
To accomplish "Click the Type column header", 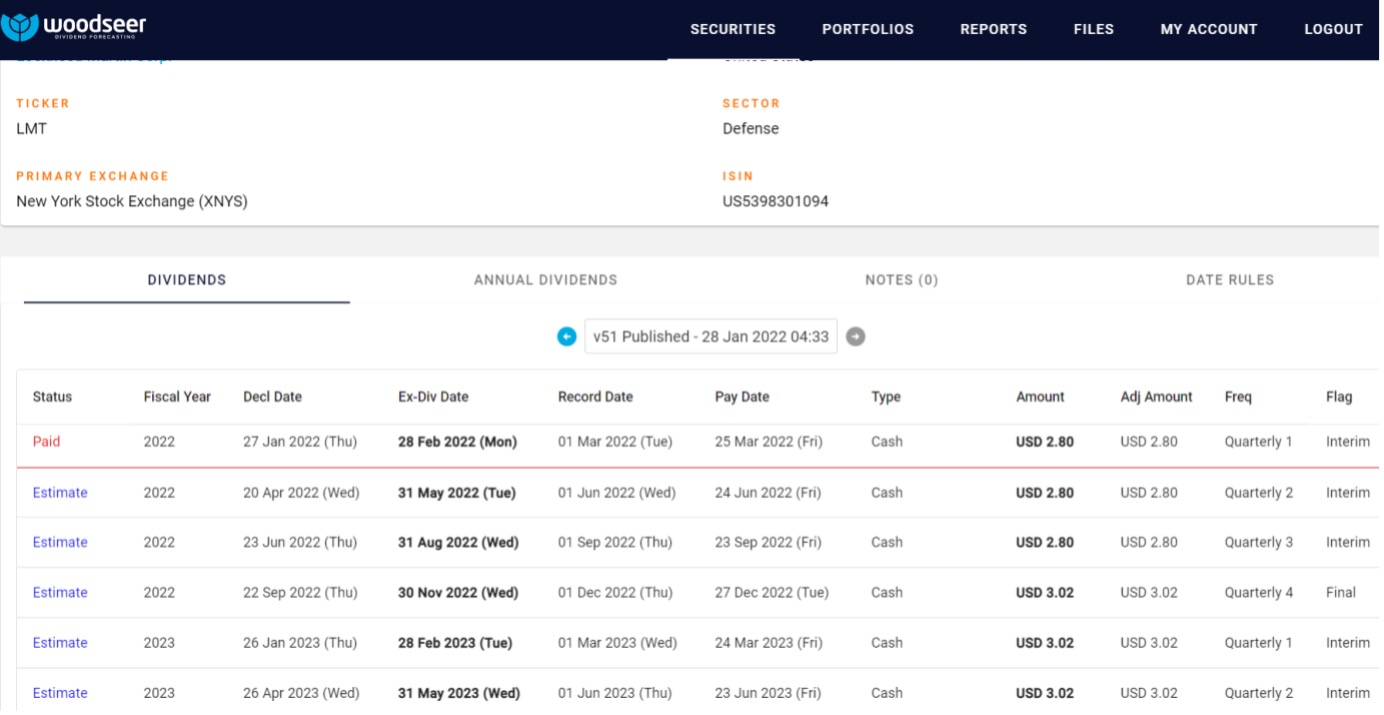I will (x=886, y=397).
